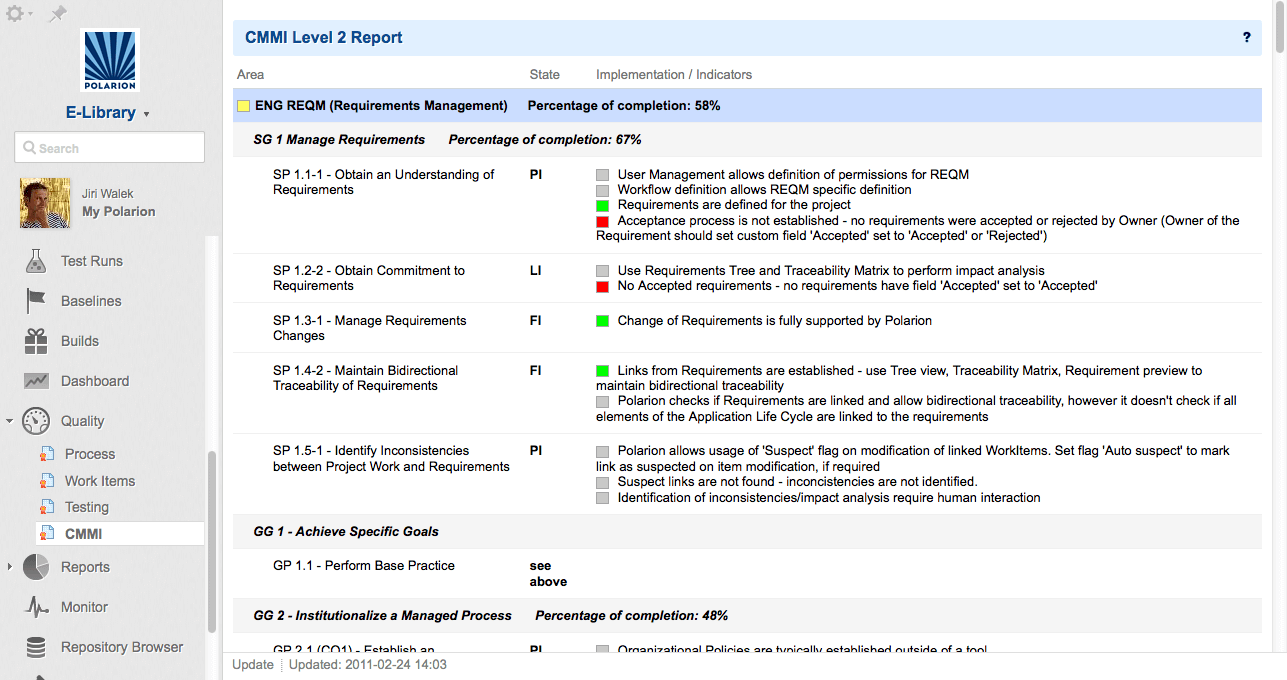1287x680 pixels.
Task: Click the State column header
Action: click(x=545, y=75)
